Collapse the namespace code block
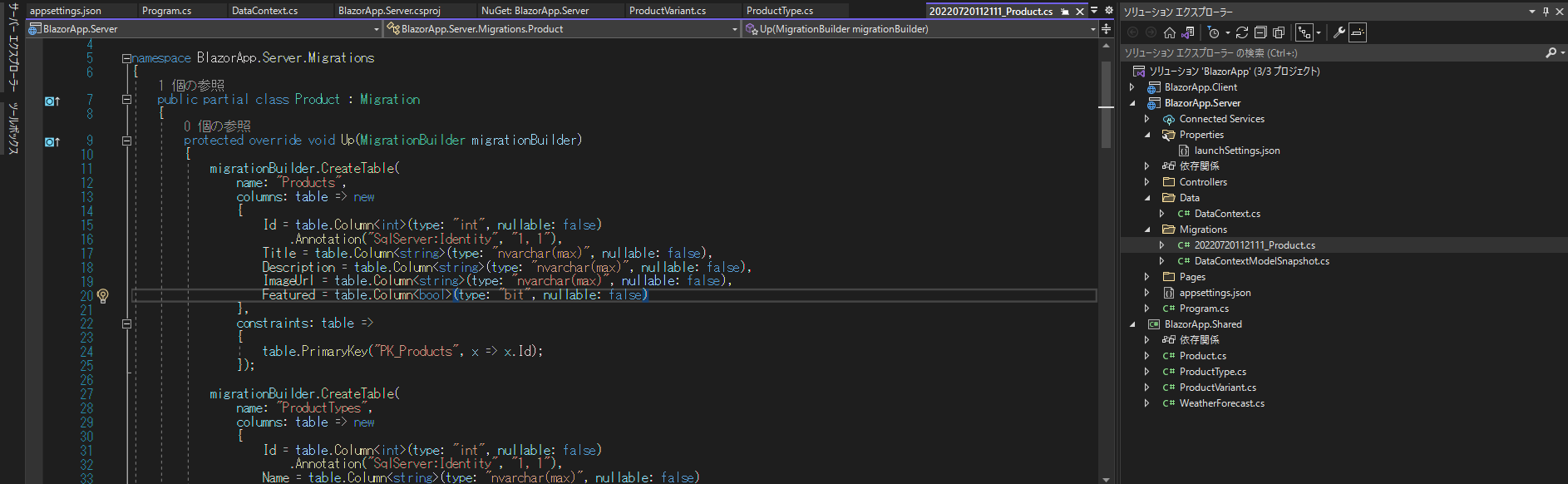This screenshot has width=1568, height=484. (x=126, y=58)
